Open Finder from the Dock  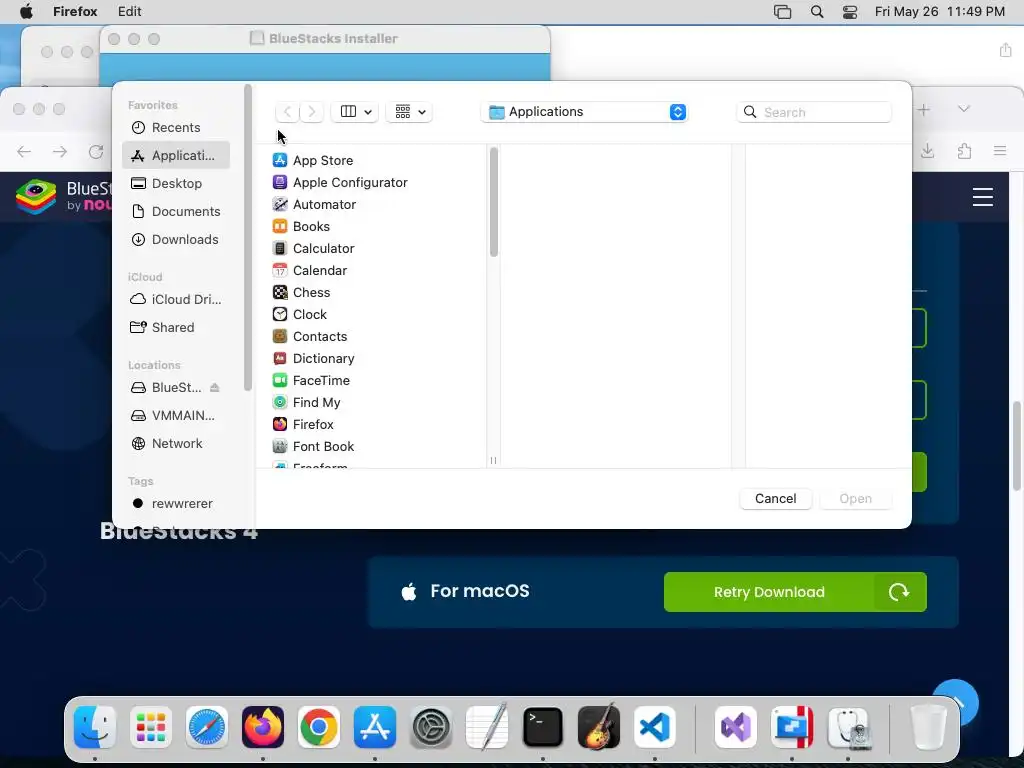[95, 727]
